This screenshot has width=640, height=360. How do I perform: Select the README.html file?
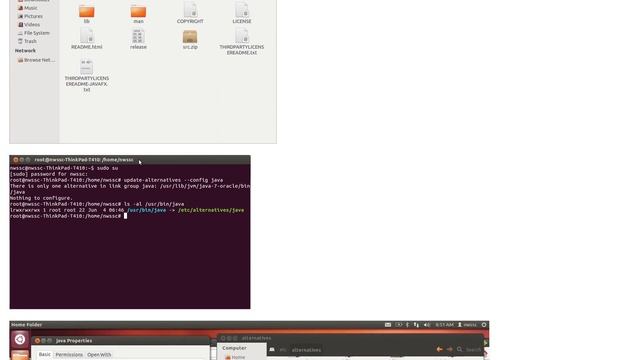point(87,39)
